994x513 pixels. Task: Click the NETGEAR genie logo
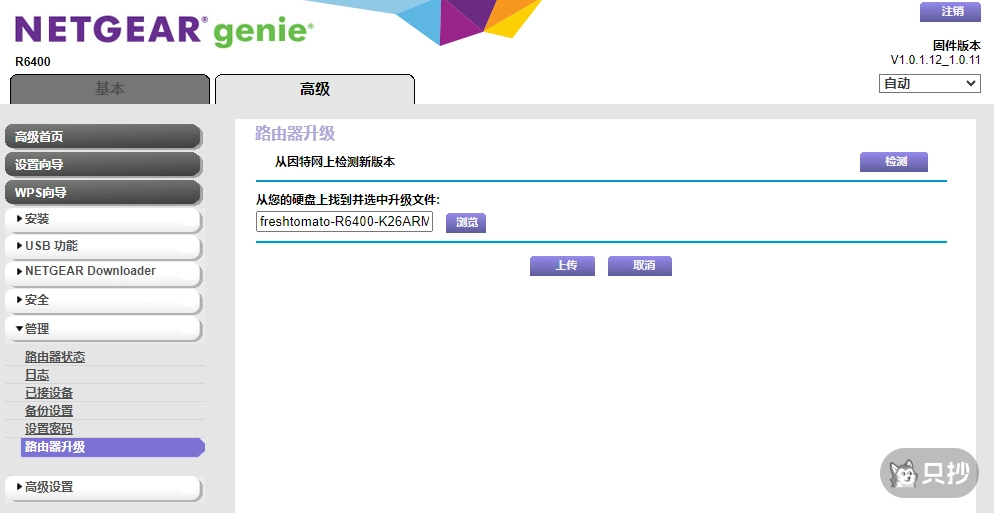click(x=164, y=30)
